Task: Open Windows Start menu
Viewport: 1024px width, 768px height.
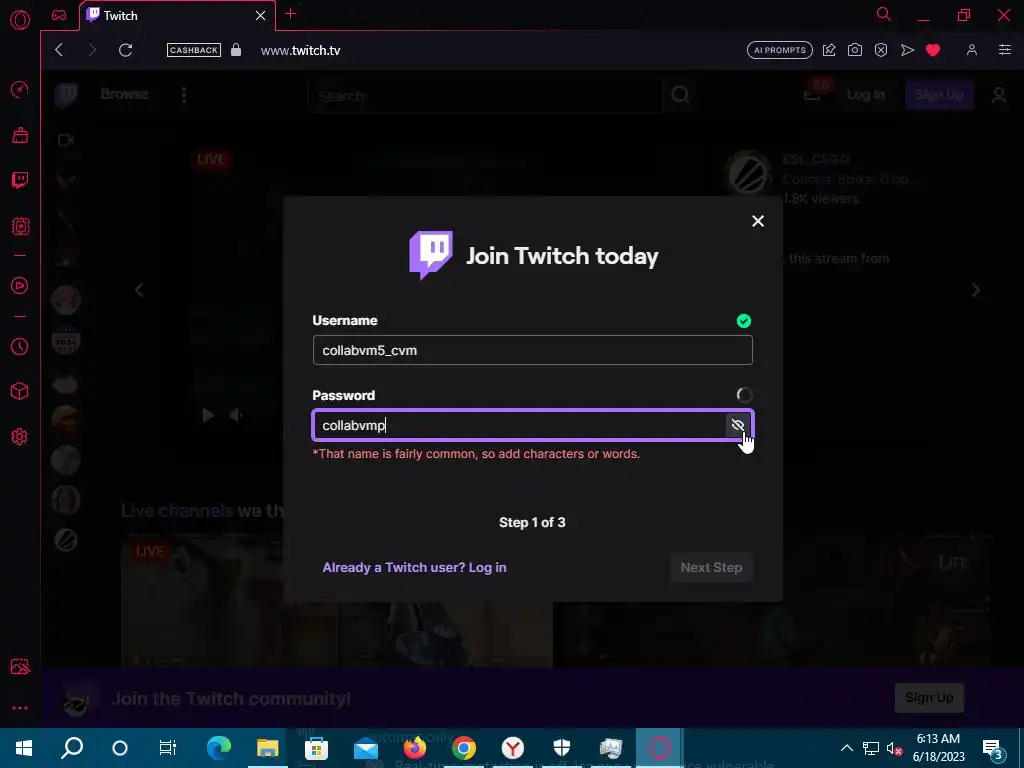Action: coord(24,748)
